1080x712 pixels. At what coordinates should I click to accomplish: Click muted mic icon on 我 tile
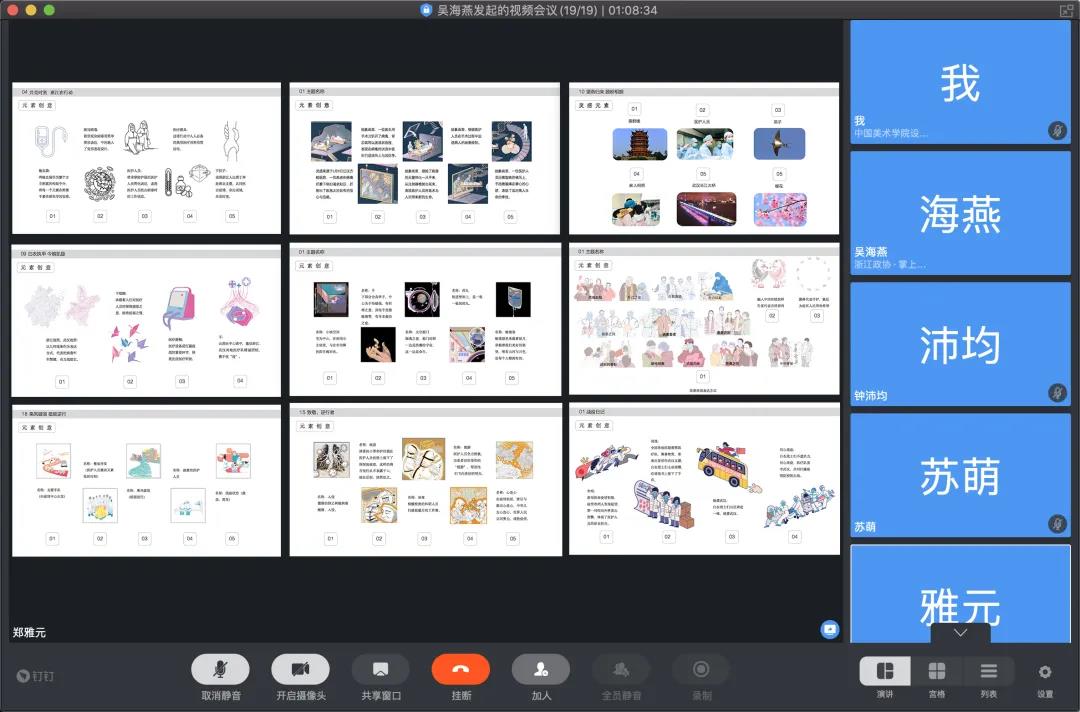1057,130
